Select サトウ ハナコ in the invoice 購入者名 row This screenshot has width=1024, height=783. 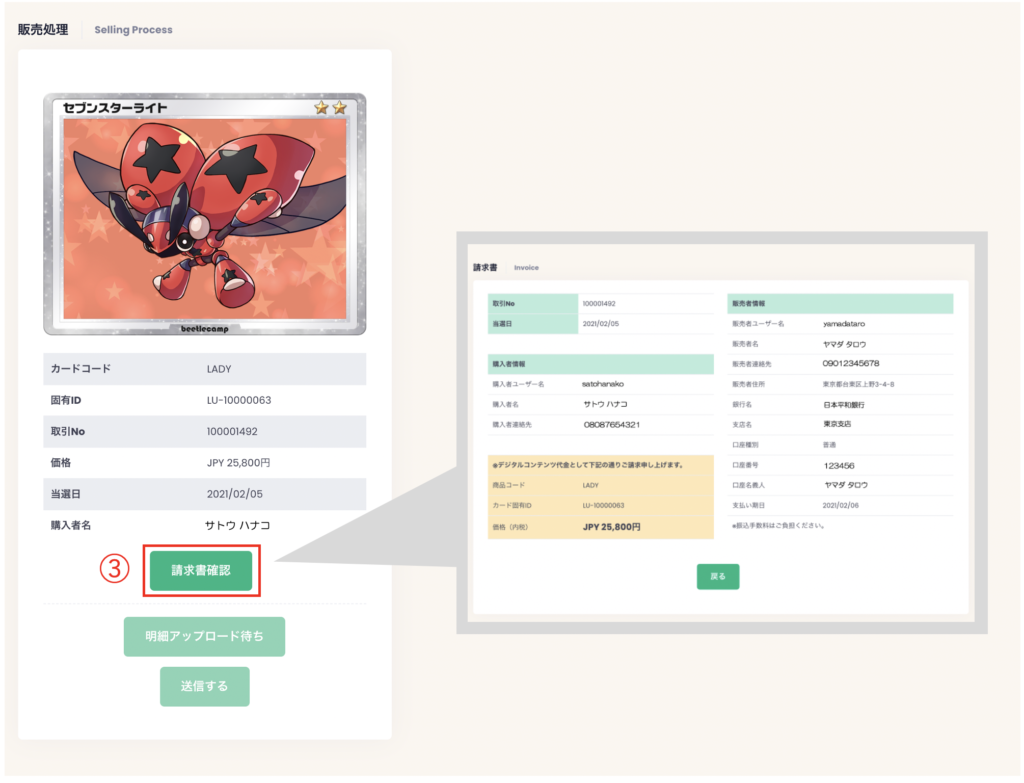click(605, 404)
